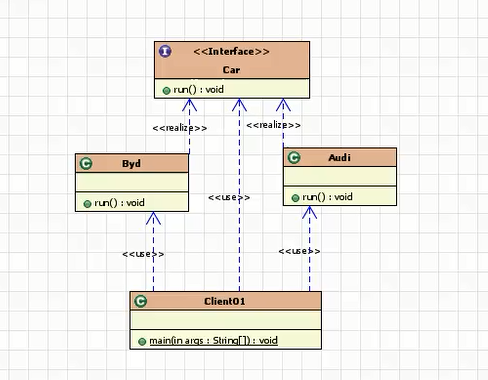Click the <<realize>> label above Byd
Image resolution: width=488 pixels, height=380 pixels.
coord(180,128)
